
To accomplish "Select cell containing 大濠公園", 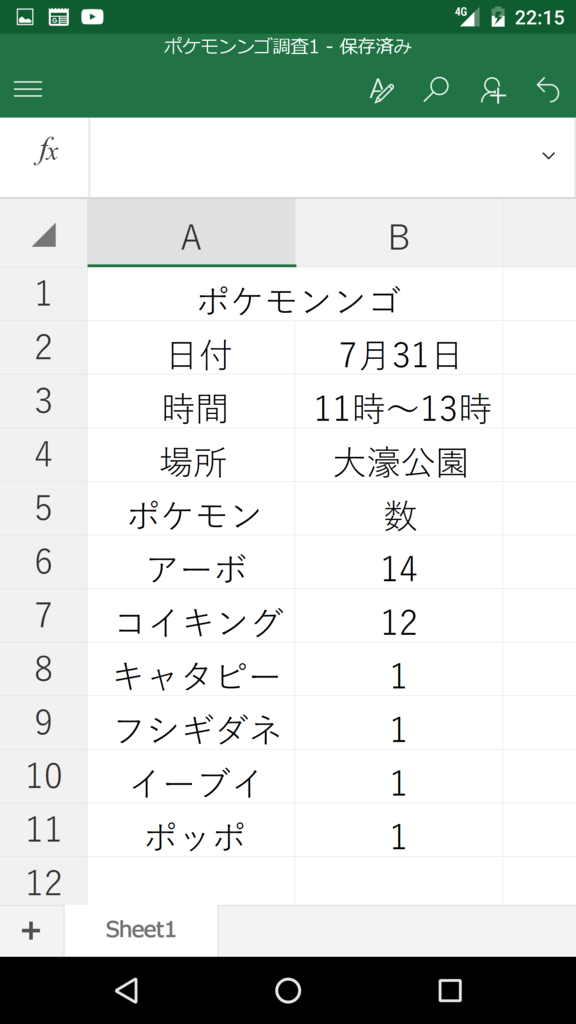I will 399,455.
